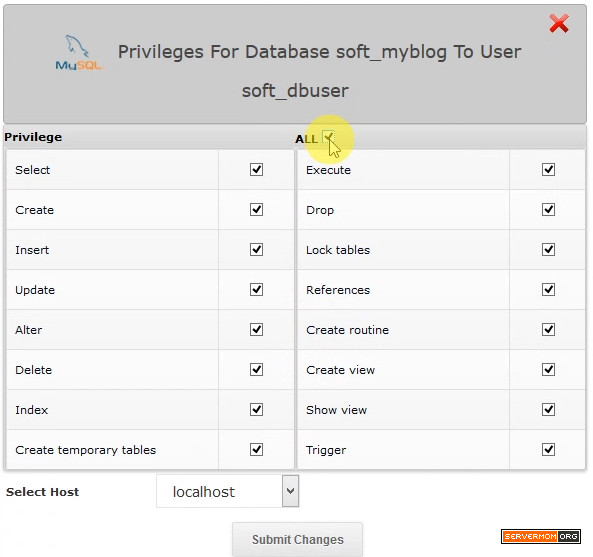The width and height of the screenshot is (593, 557).
Task: Click the Index privilege label
Action: point(32,410)
